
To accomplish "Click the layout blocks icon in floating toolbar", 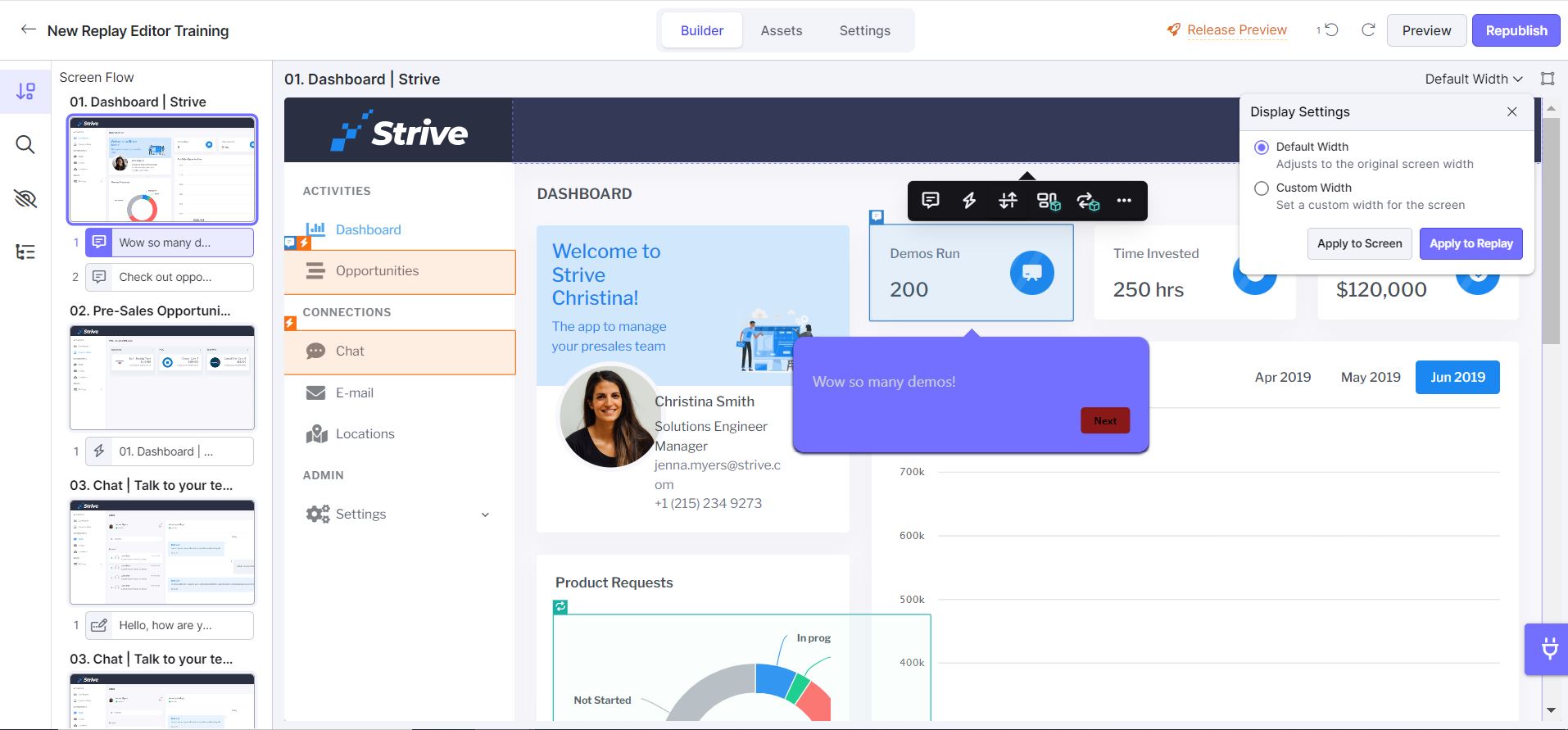I will (x=1049, y=201).
